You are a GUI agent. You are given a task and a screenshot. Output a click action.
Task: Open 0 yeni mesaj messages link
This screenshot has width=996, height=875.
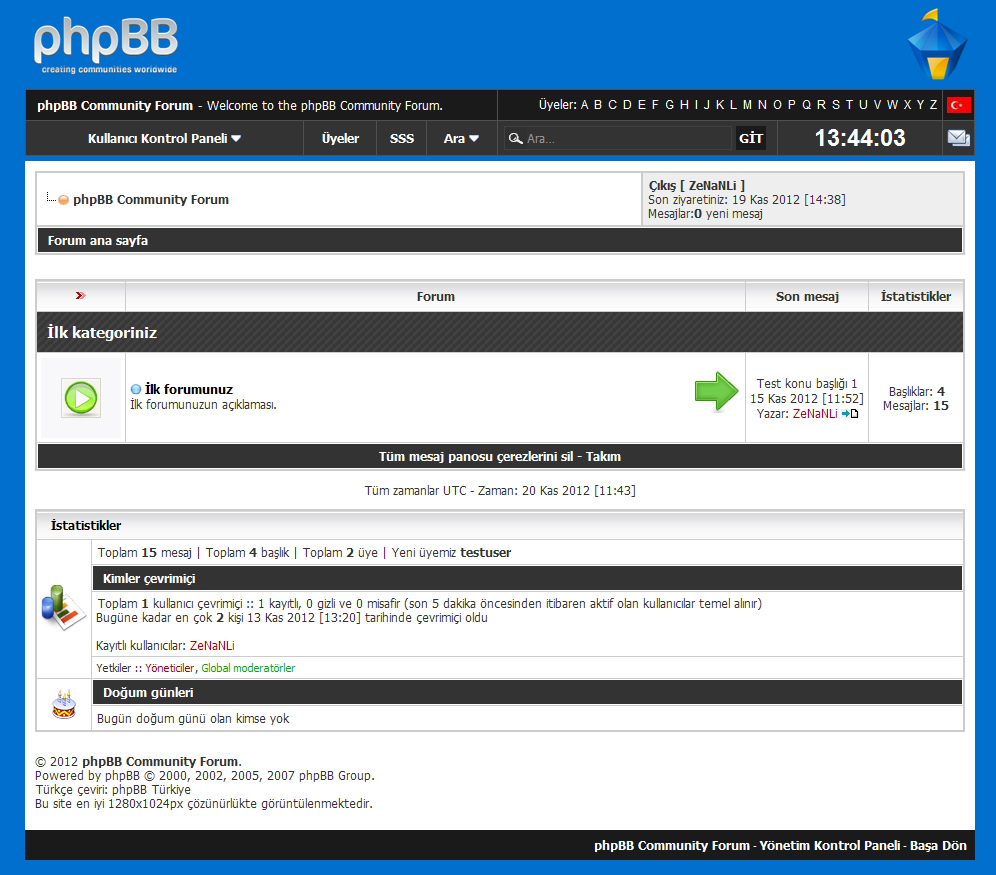tap(728, 214)
